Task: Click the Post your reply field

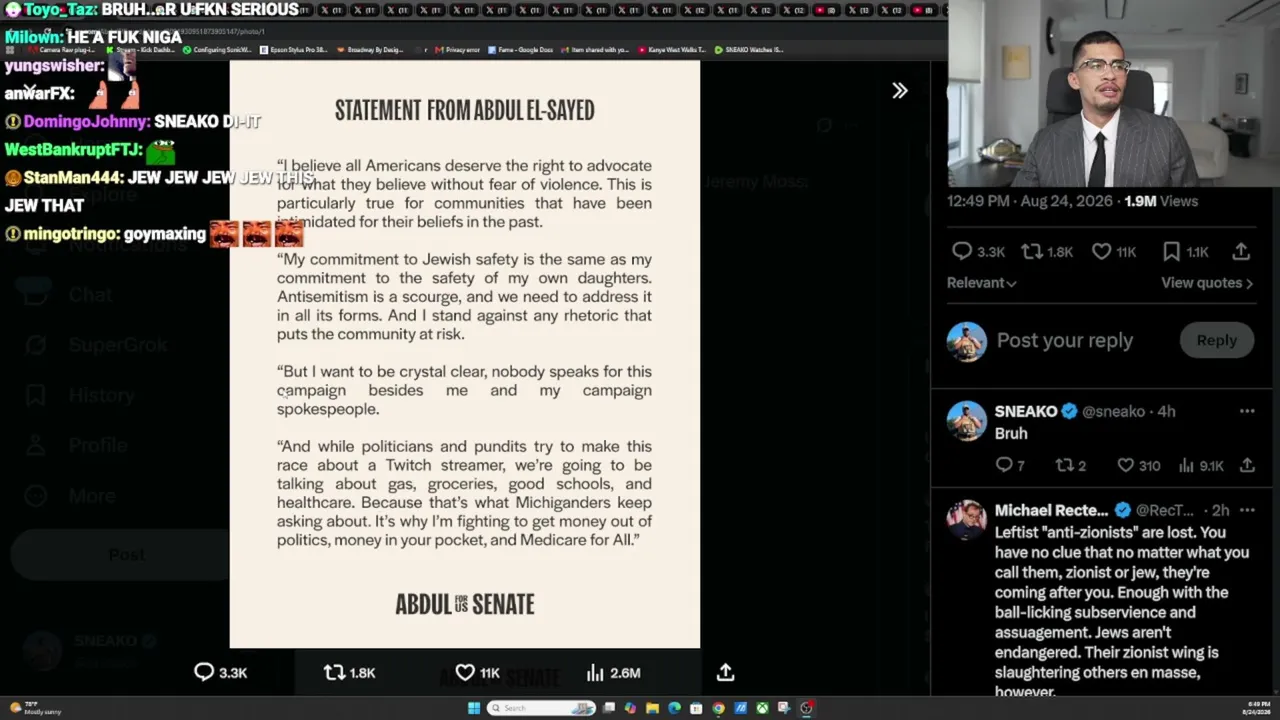Action: tap(1065, 340)
